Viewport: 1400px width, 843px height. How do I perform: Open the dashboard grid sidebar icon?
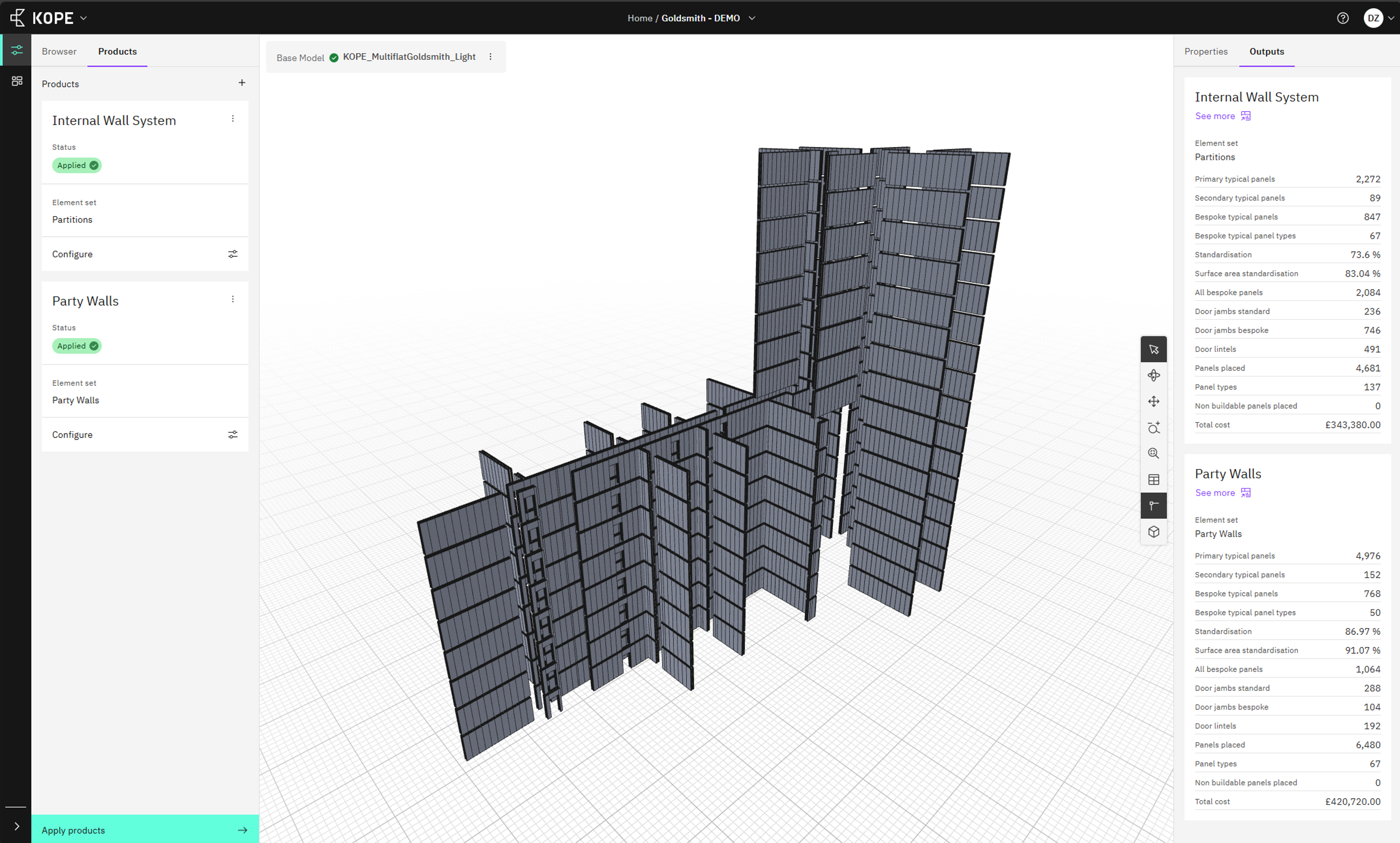coord(17,81)
